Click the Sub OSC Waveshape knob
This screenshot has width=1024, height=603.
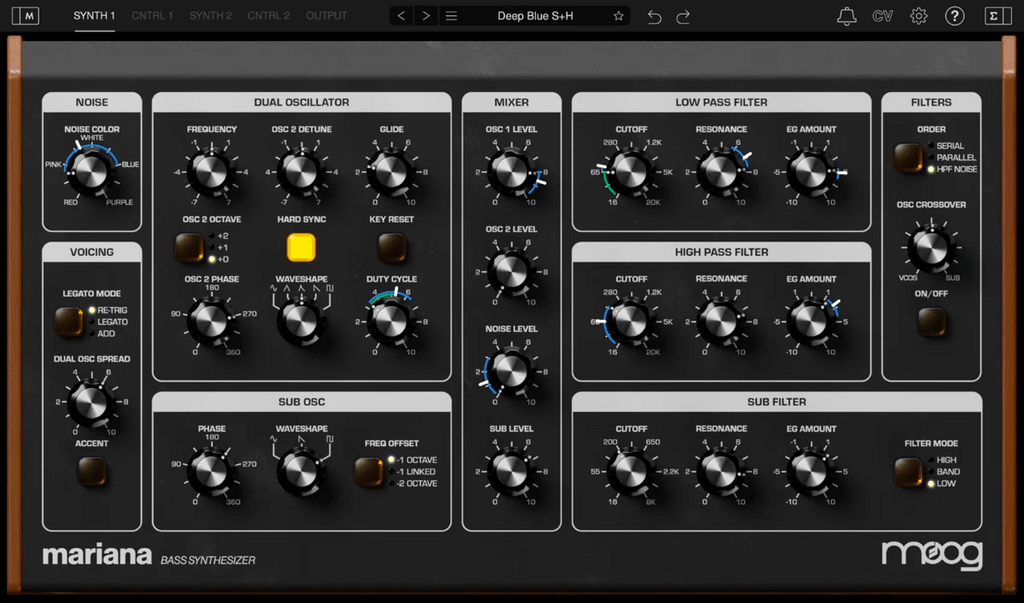tap(301, 472)
